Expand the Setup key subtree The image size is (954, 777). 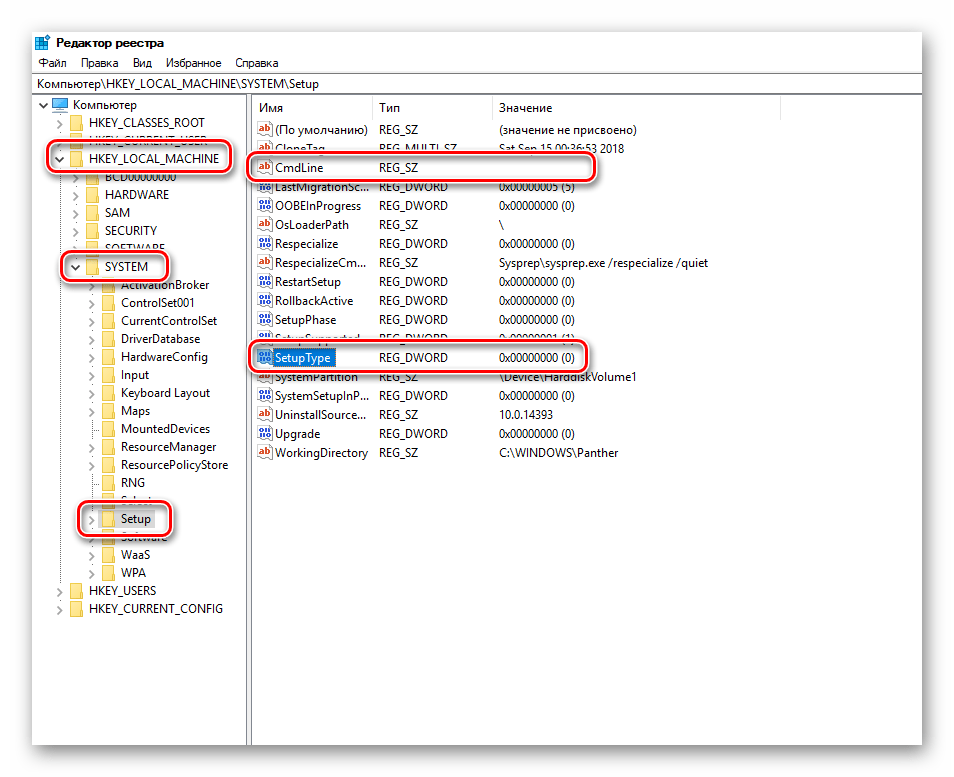click(91, 520)
